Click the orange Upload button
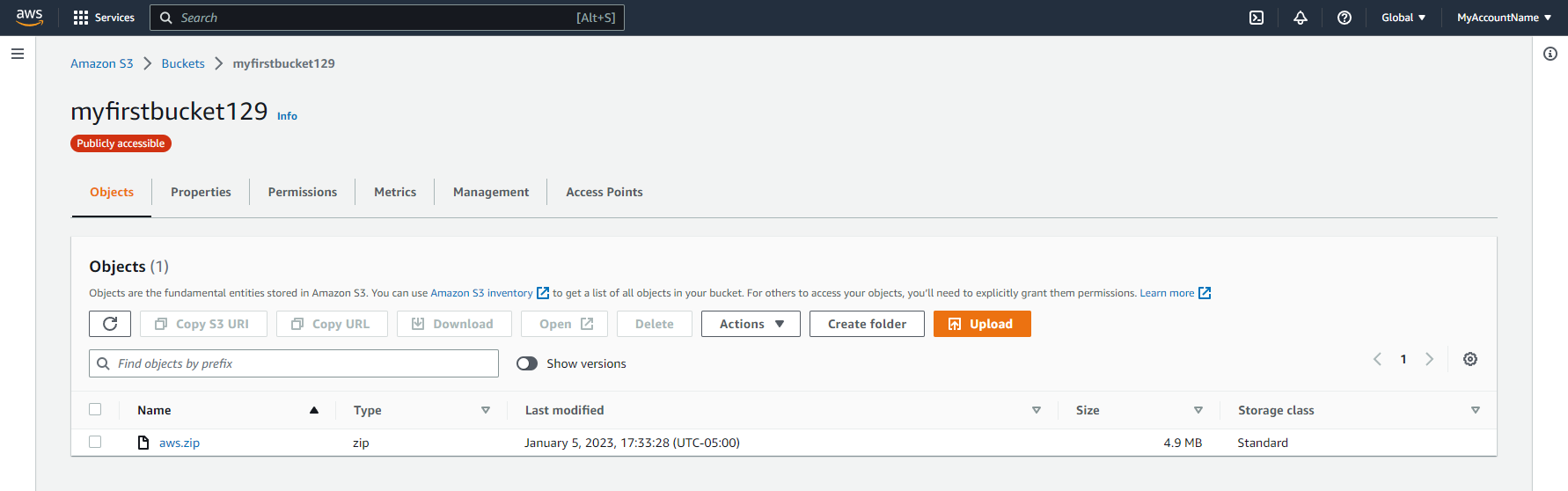Viewport: 1568px width, 491px height. [x=981, y=324]
